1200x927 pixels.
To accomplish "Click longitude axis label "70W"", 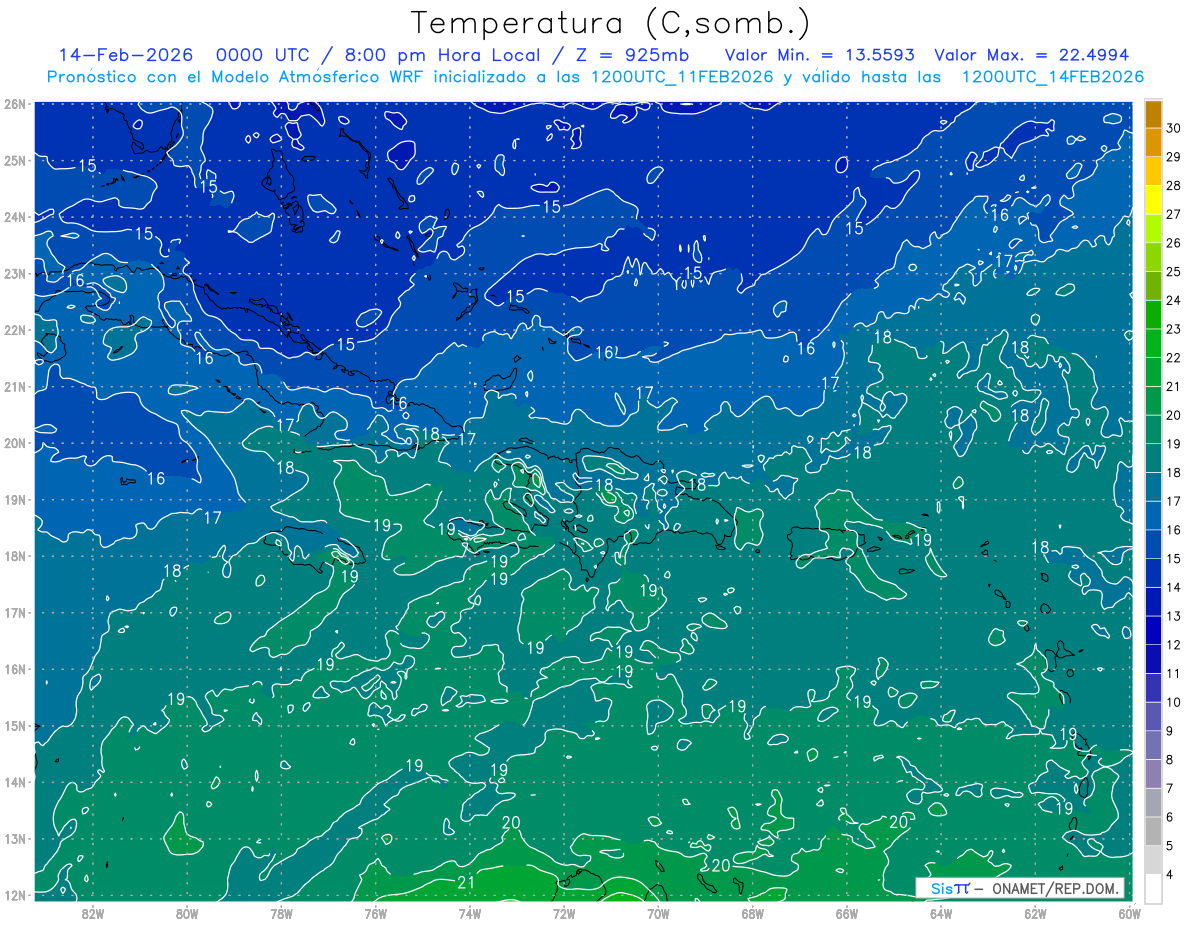I will point(658,913).
